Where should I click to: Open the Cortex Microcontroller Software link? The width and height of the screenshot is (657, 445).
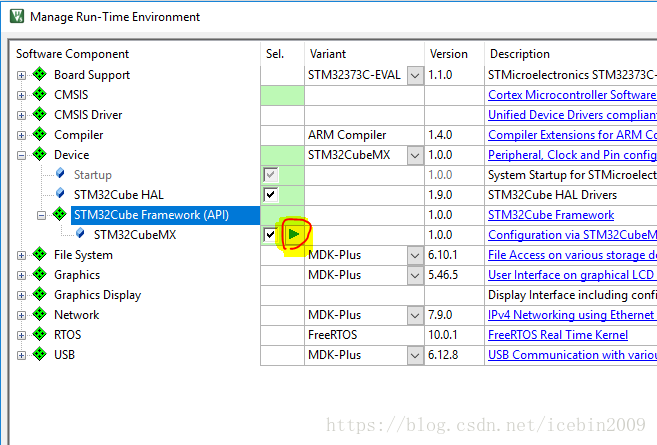click(x=572, y=95)
